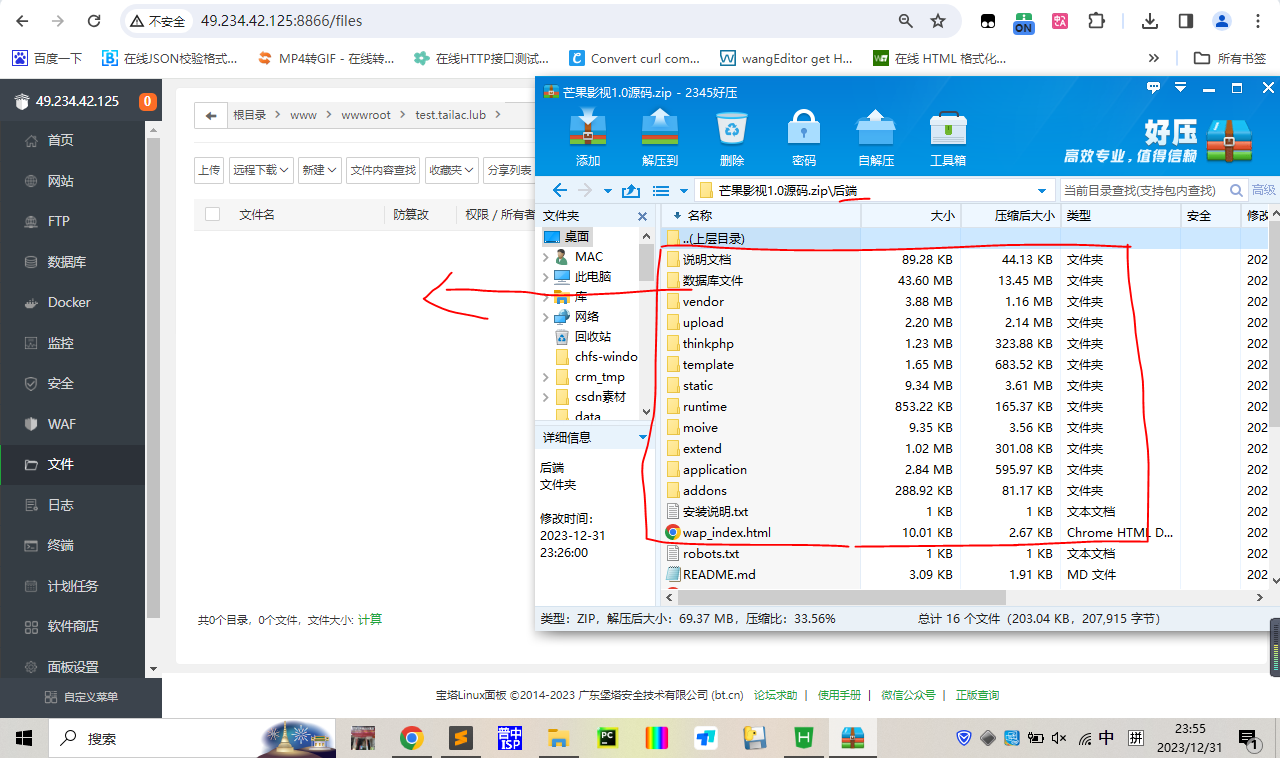Click the list view mode icon in 好压
The height and width of the screenshot is (758, 1280).
(660, 190)
